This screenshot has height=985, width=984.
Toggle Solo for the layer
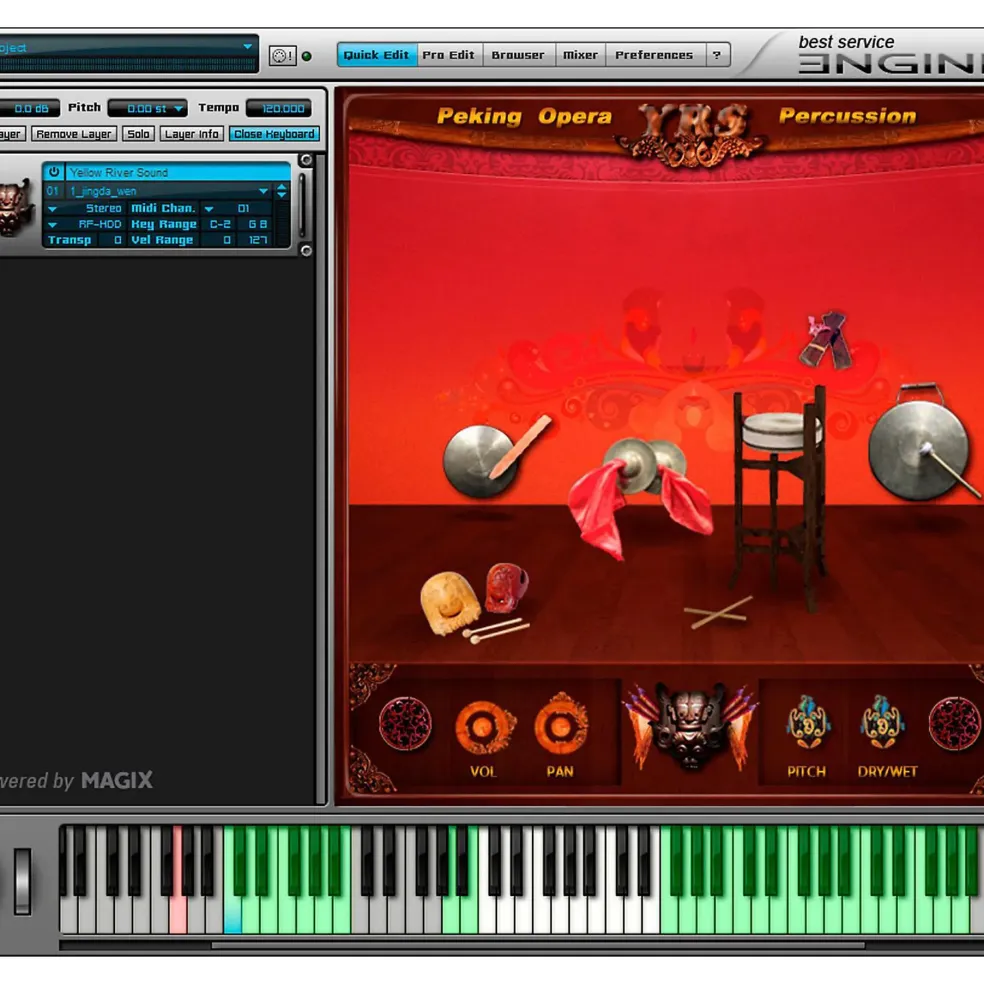coord(138,134)
